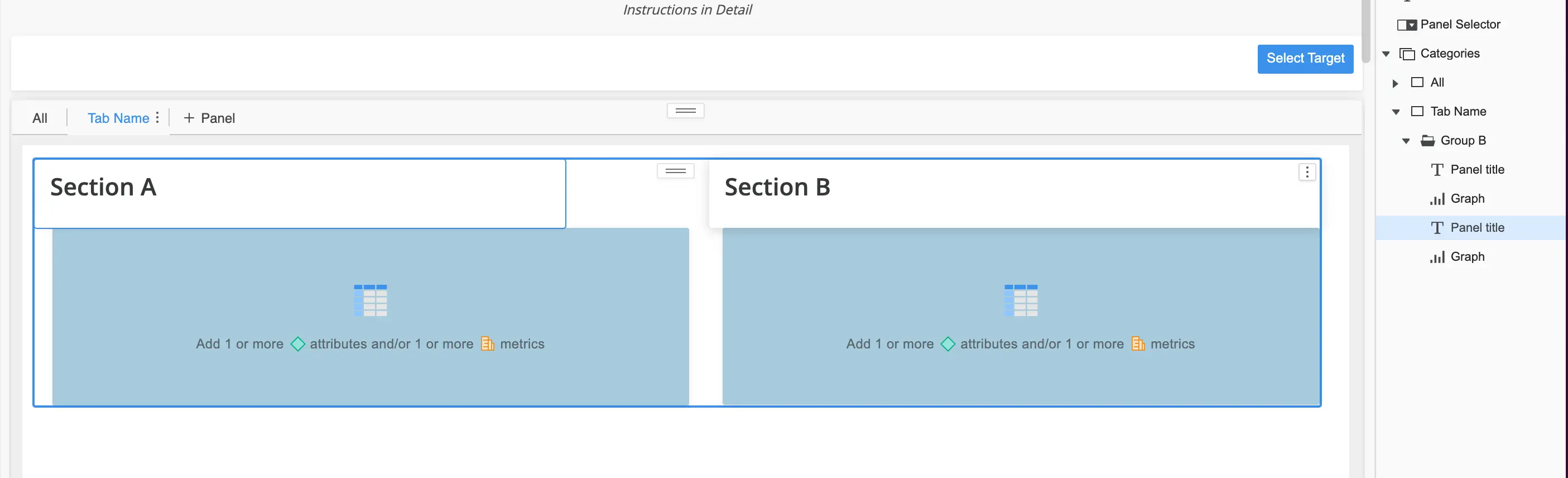Click the last Graph icon in the tree
Viewport: 1568px width, 478px height.
pyautogui.click(x=1437, y=257)
